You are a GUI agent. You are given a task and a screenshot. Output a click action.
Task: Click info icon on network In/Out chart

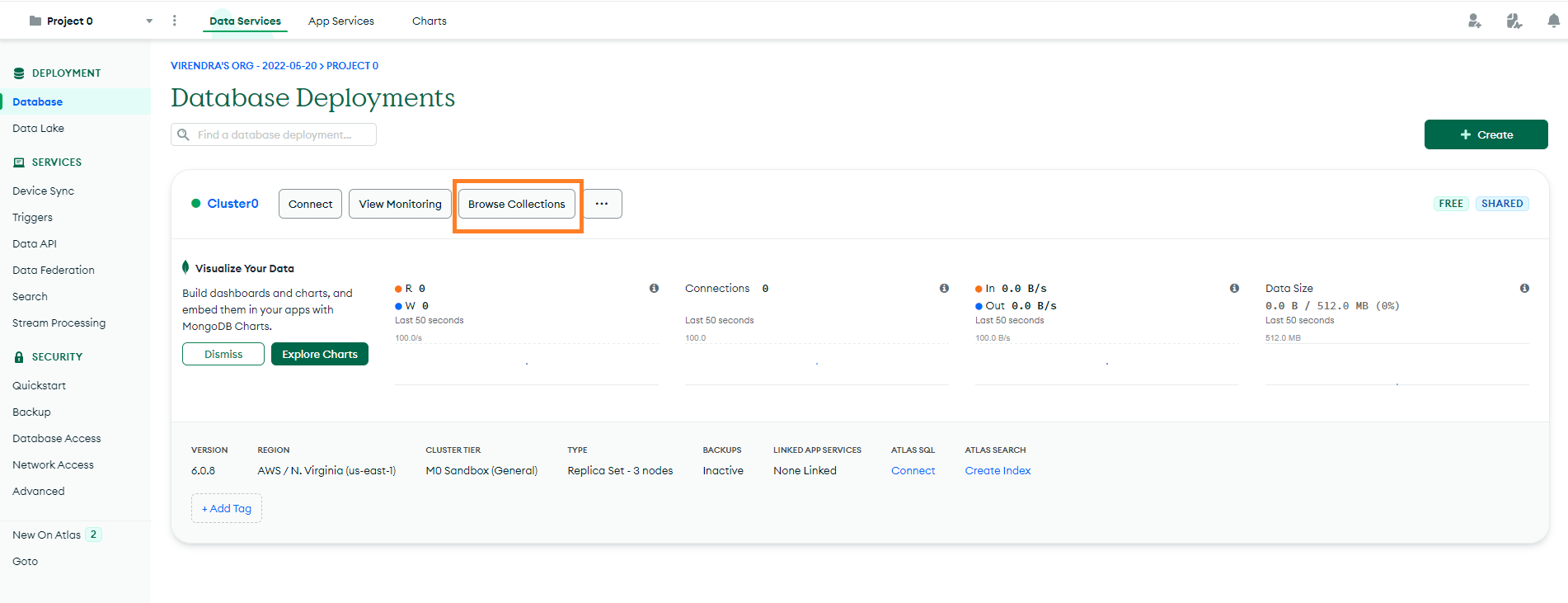(x=1234, y=288)
